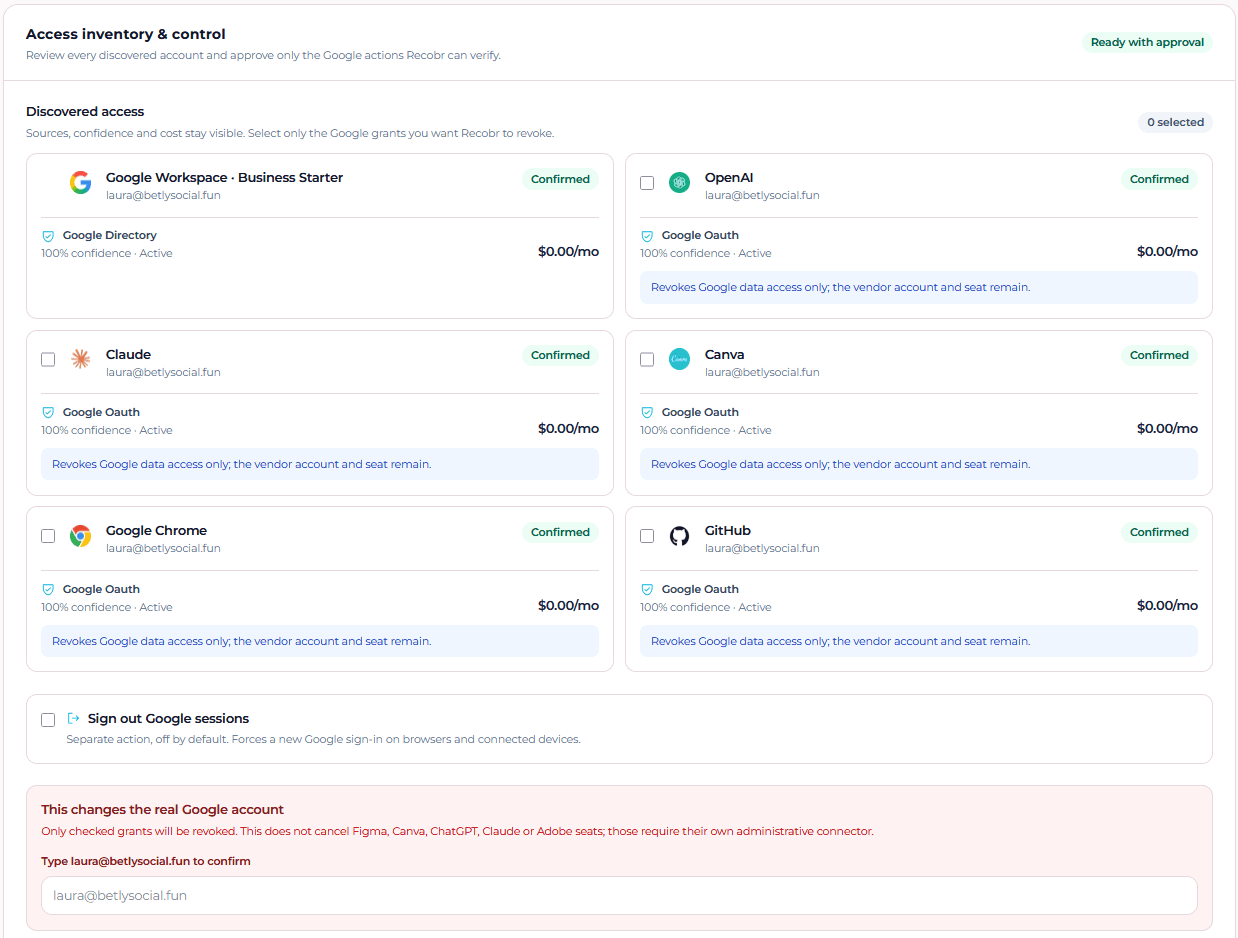This screenshot has height=938, width=1238.
Task: Click $0.00/mo price in Canva card
Action: point(1167,428)
